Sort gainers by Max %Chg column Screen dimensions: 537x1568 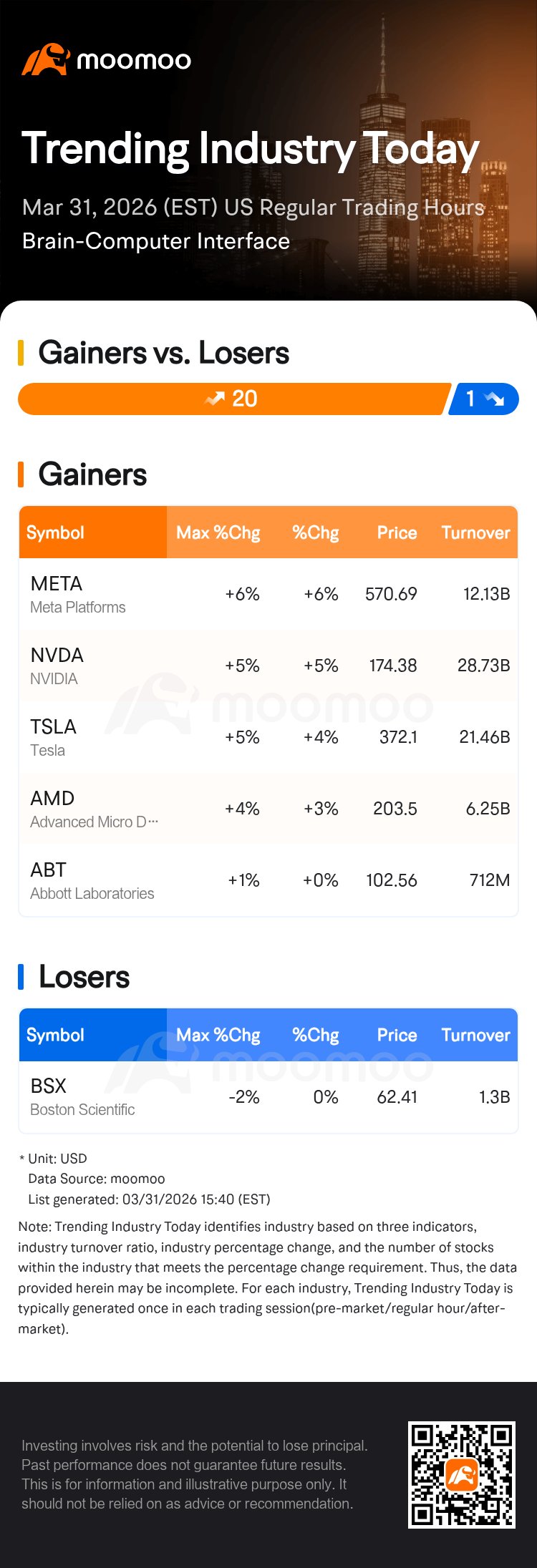click(218, 532)
